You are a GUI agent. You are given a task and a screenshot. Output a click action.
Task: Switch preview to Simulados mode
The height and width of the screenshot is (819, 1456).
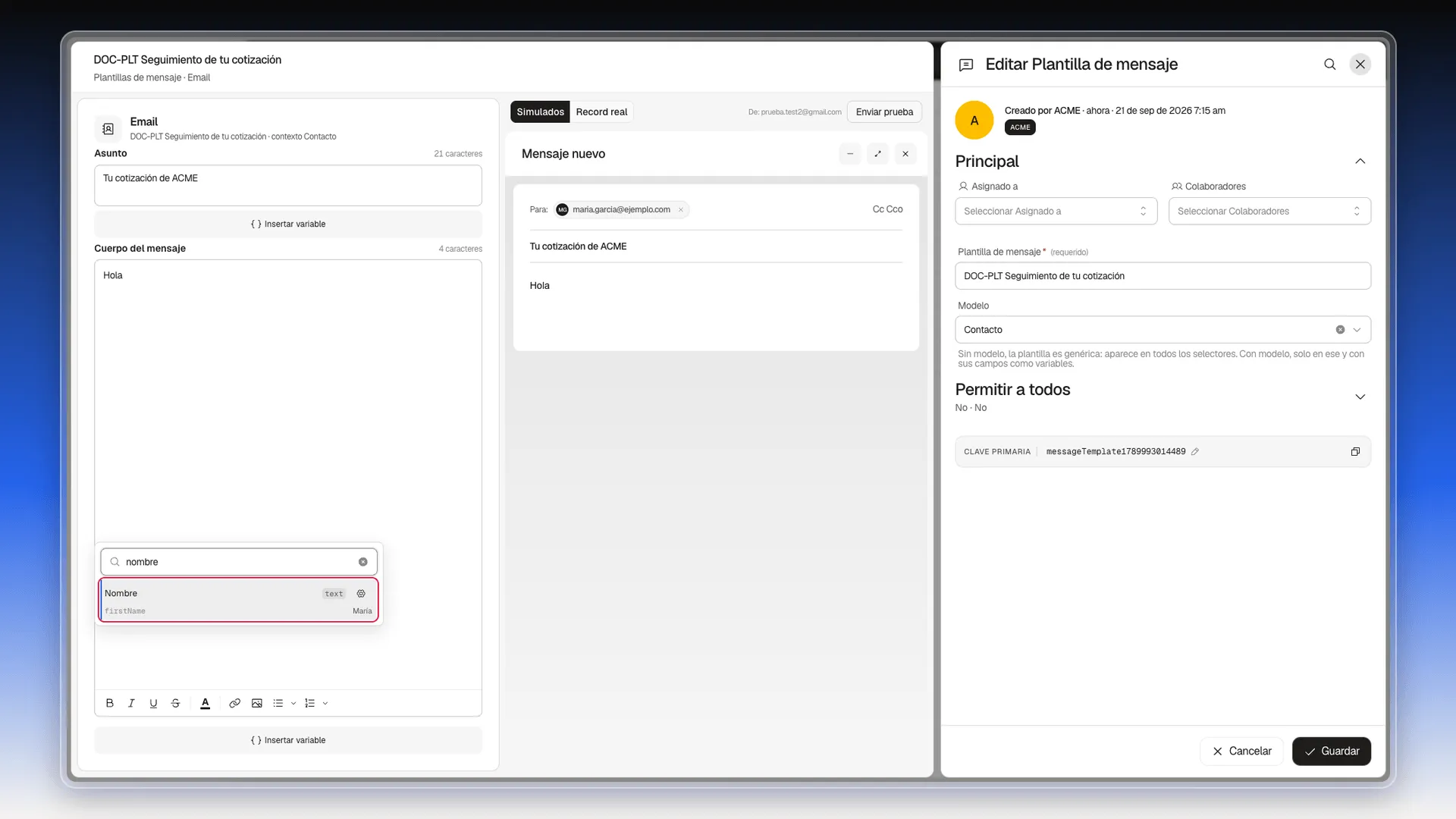tap(540, 112)
